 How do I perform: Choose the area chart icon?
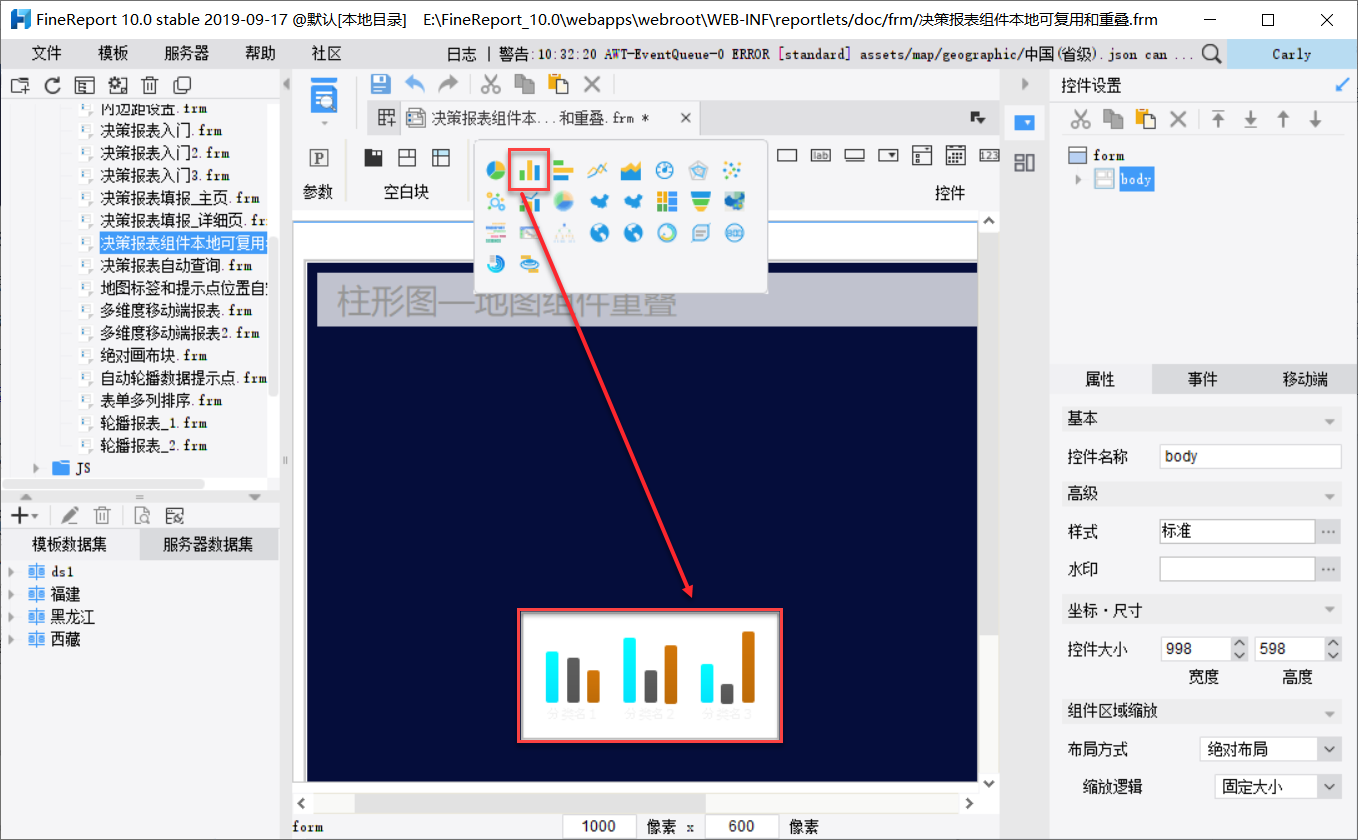631,170
